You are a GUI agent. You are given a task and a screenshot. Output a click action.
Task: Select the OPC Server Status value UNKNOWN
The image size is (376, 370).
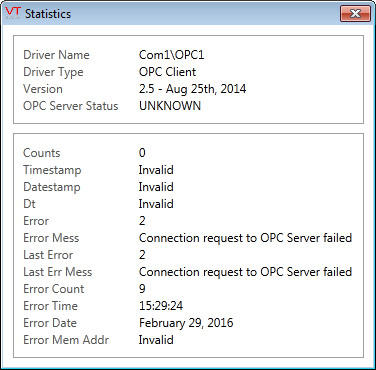pos(170,106)
